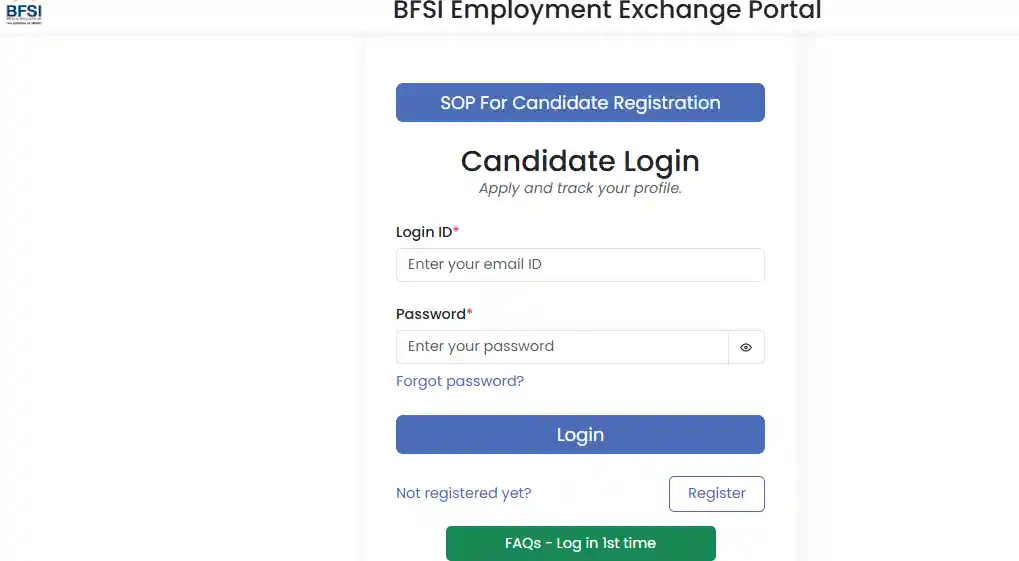Follow the Forgot password? link
The image size is (1019, 561).
460,381
